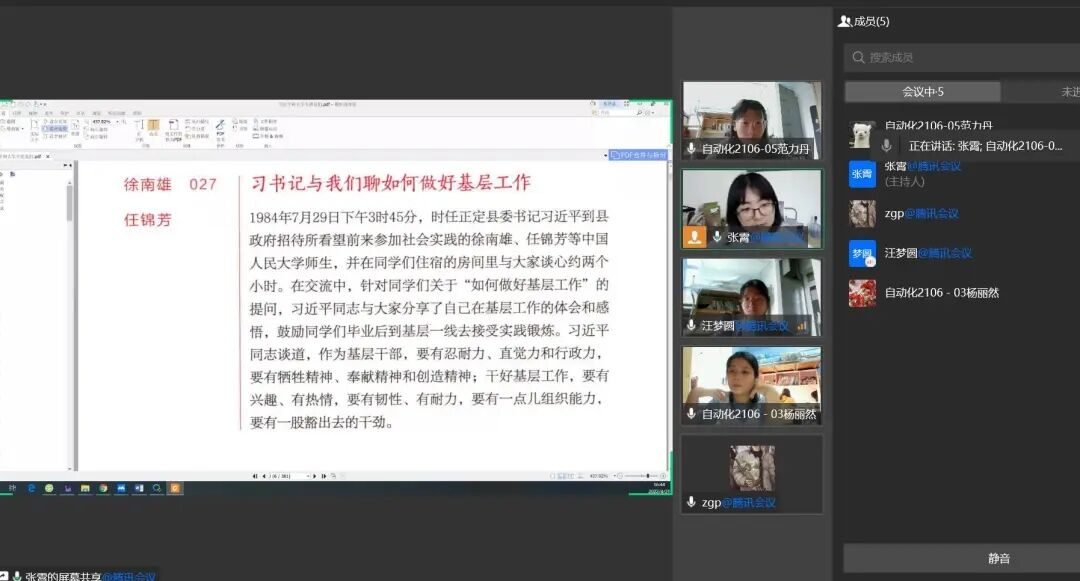Select the 杨丽然 video thumbnail
The width and height of the screenshot is (1080, 581).
[751, 386]
